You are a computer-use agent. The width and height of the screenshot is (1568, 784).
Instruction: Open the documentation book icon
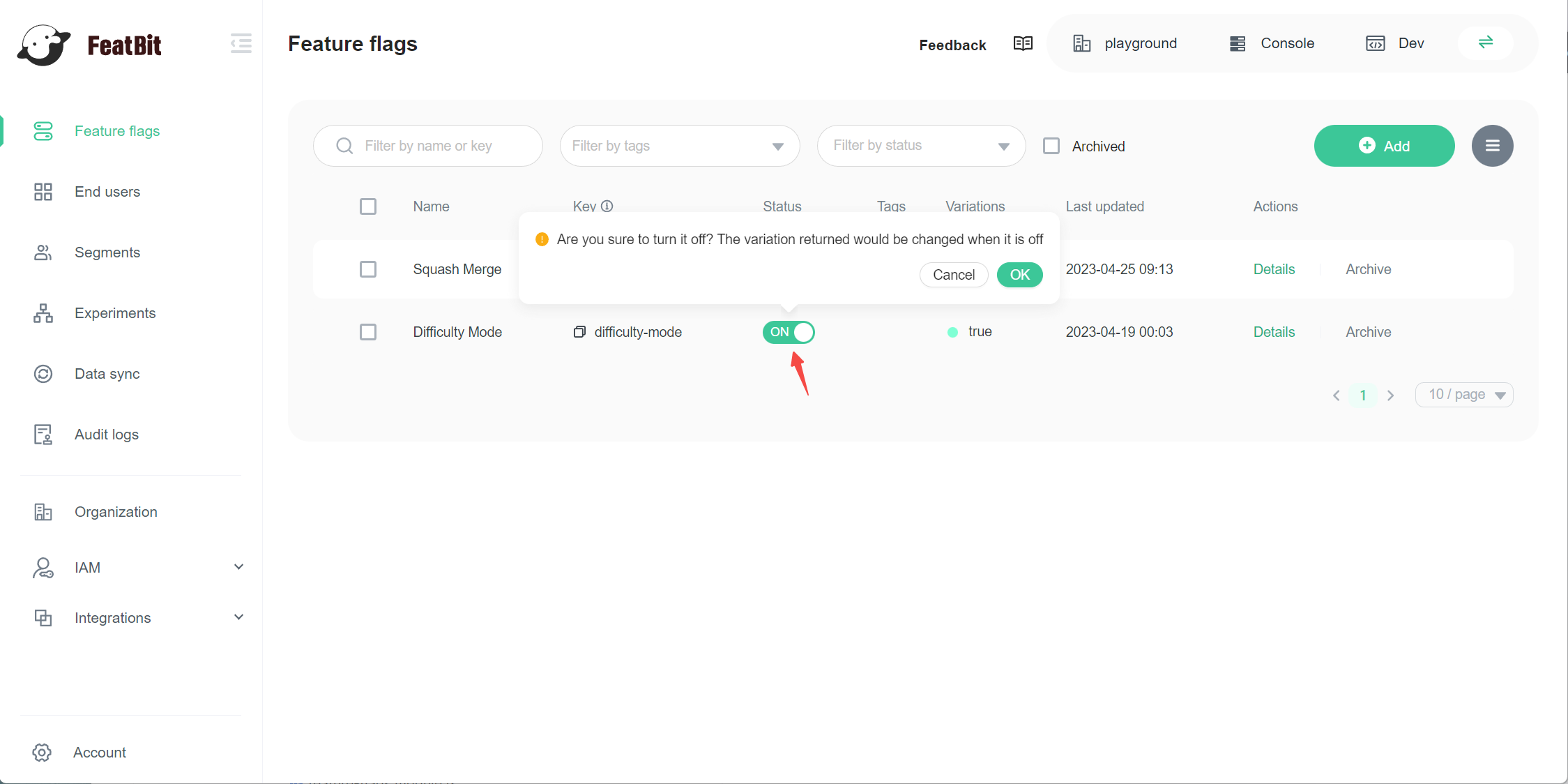point(1022,43)
